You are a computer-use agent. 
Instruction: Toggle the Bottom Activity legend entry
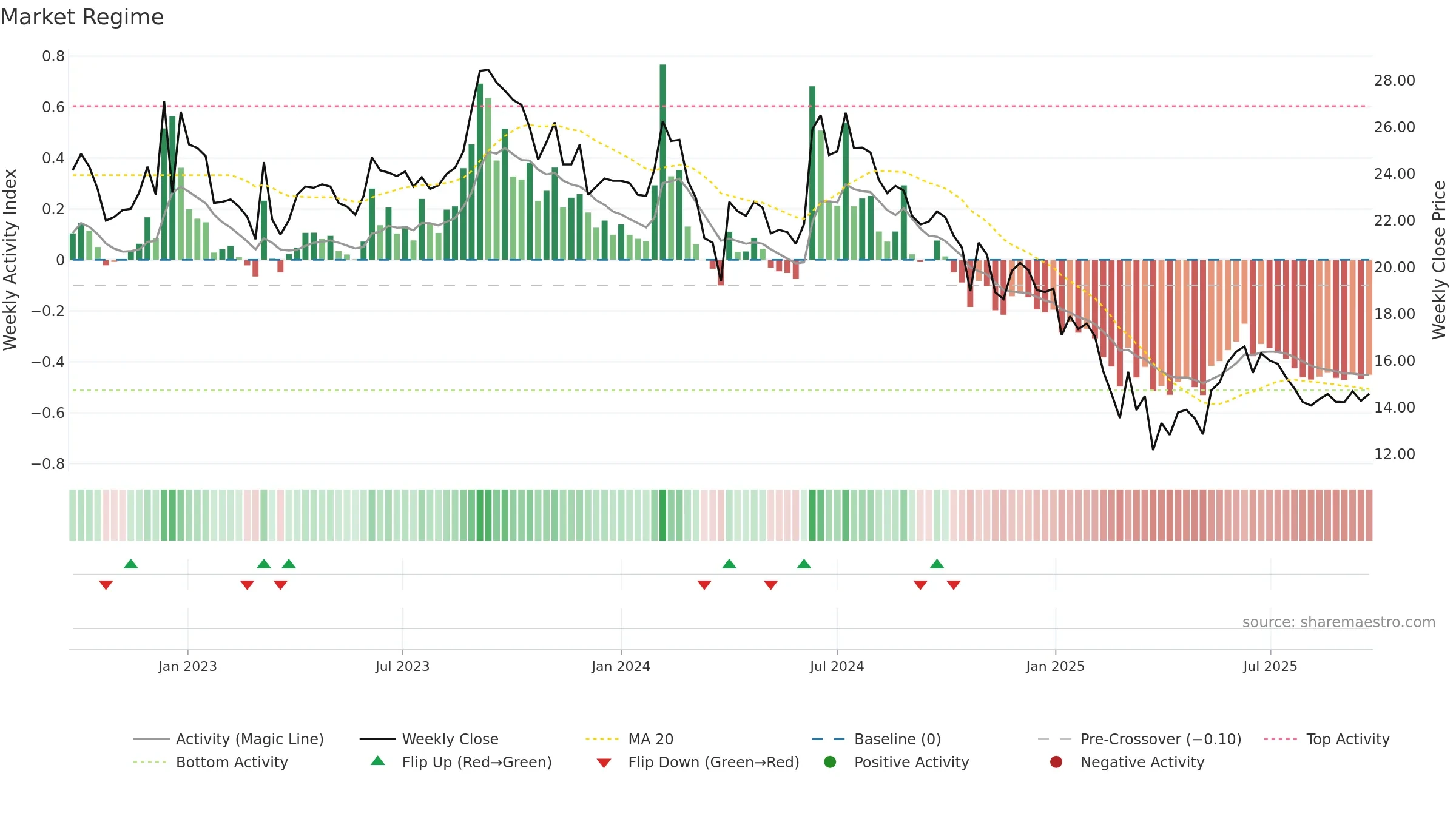coord(211,762)
